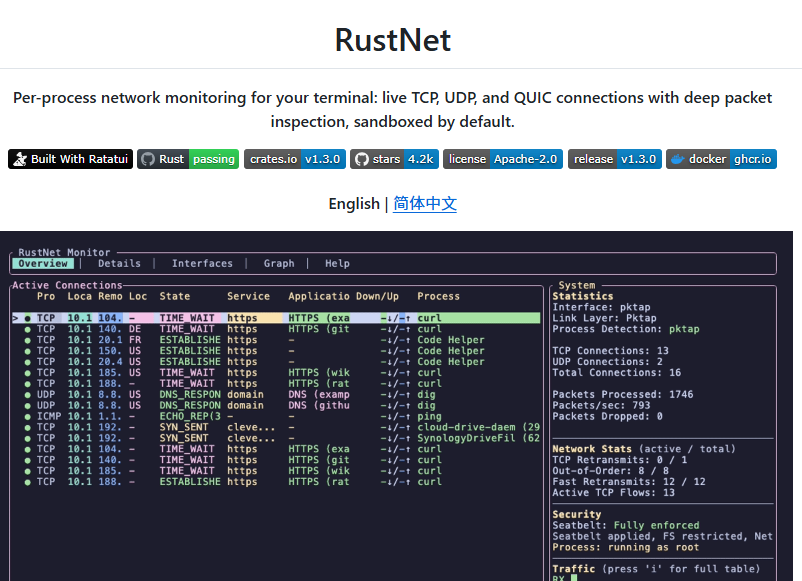Click the 'DNS (githu' dig row

(276, 405)
